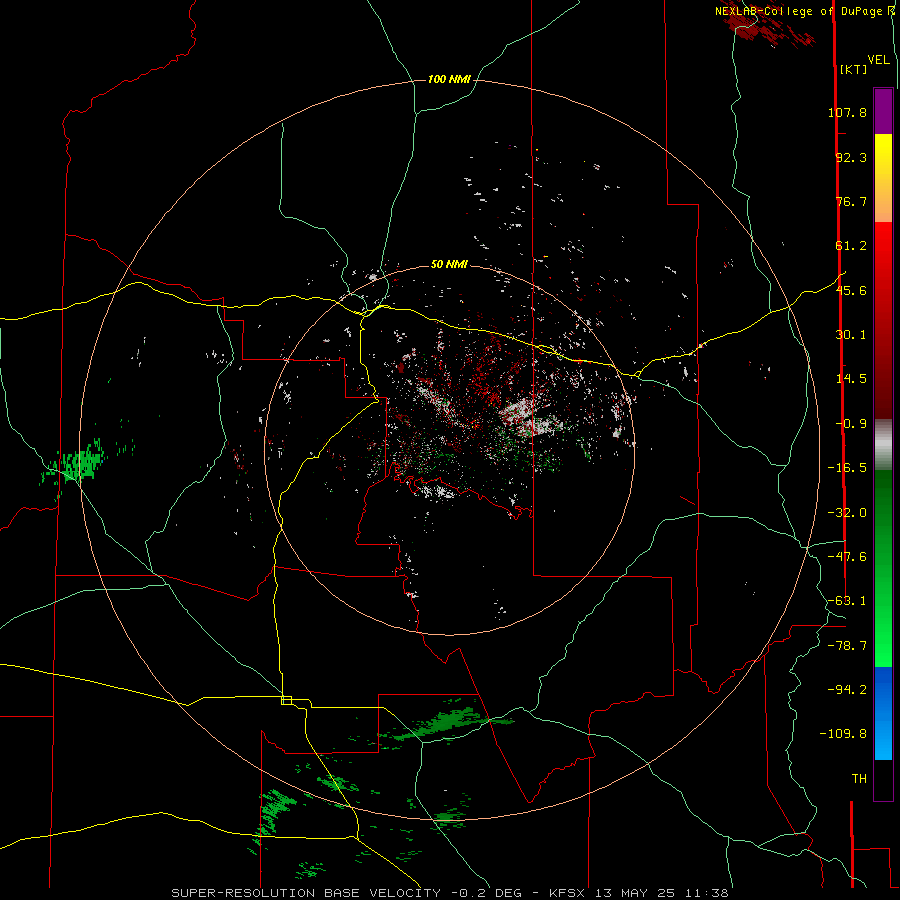Click the TH legend label
900x900 pixels.
pos(859,779)
